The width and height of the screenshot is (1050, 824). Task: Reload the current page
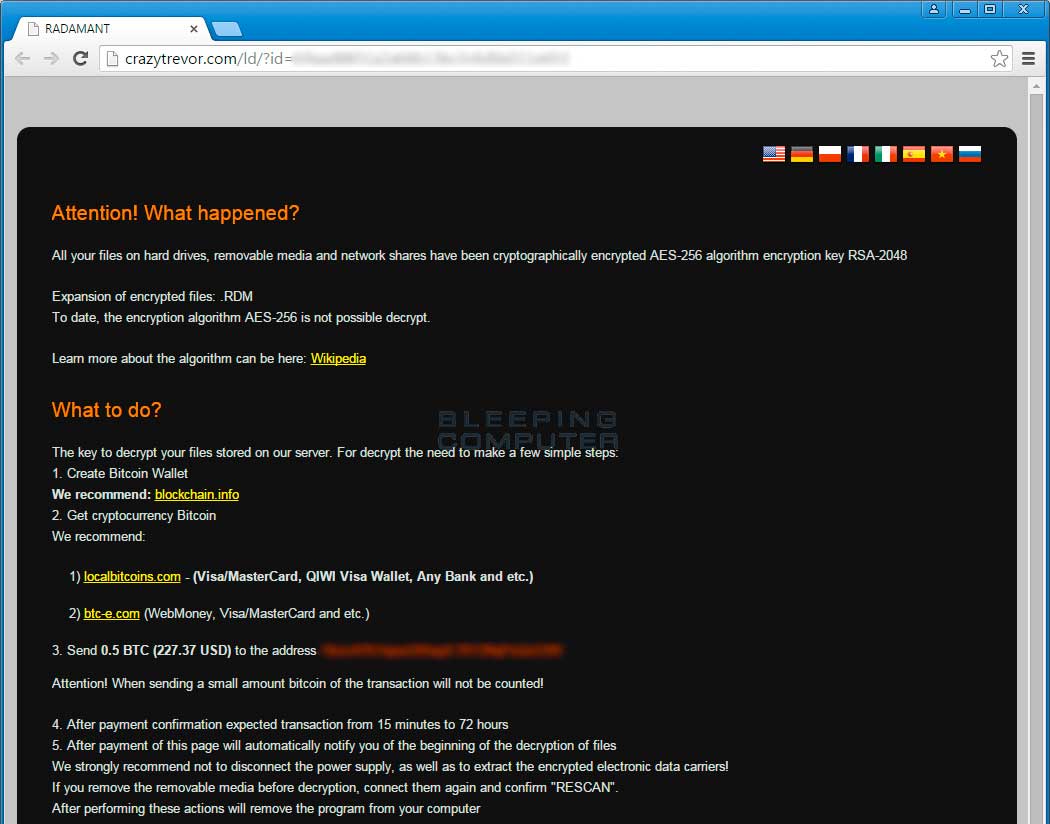tap(80, 59)
